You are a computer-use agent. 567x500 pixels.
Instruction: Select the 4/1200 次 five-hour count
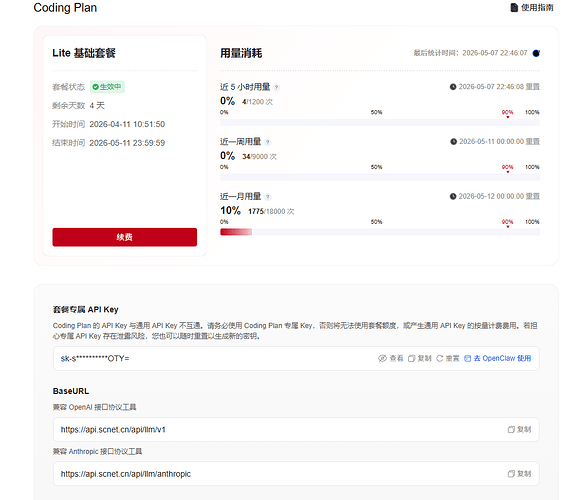(x=257, y=102)
